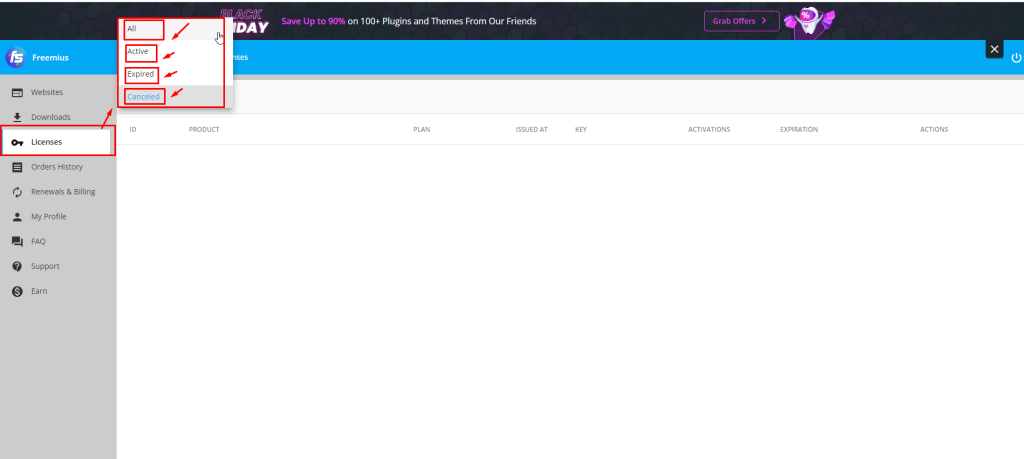Open the Orders History section
Viewport: 1024px width, 459px height.
point(58,167)
